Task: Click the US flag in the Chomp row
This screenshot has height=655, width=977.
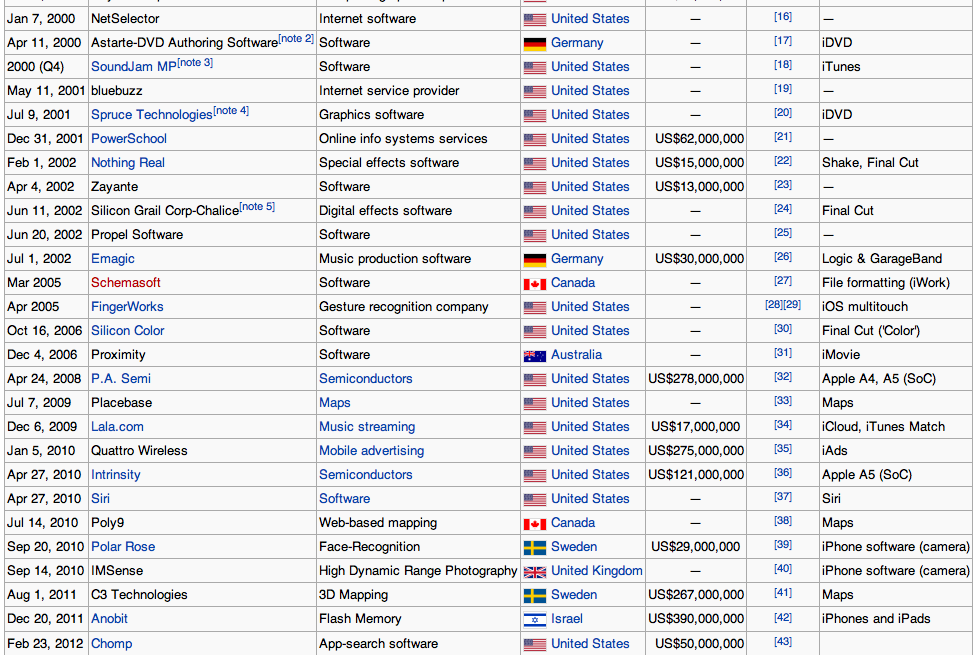Action: 535,644
